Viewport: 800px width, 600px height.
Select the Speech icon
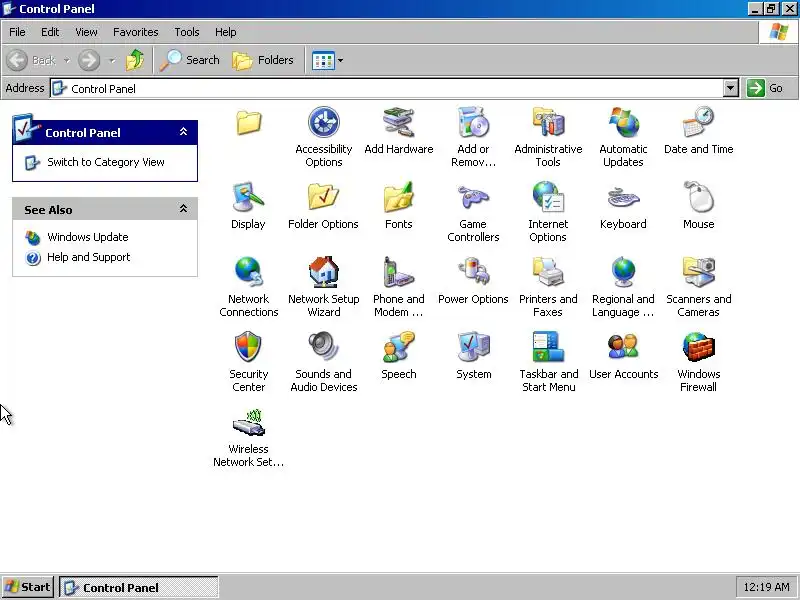tap(398, 347)
